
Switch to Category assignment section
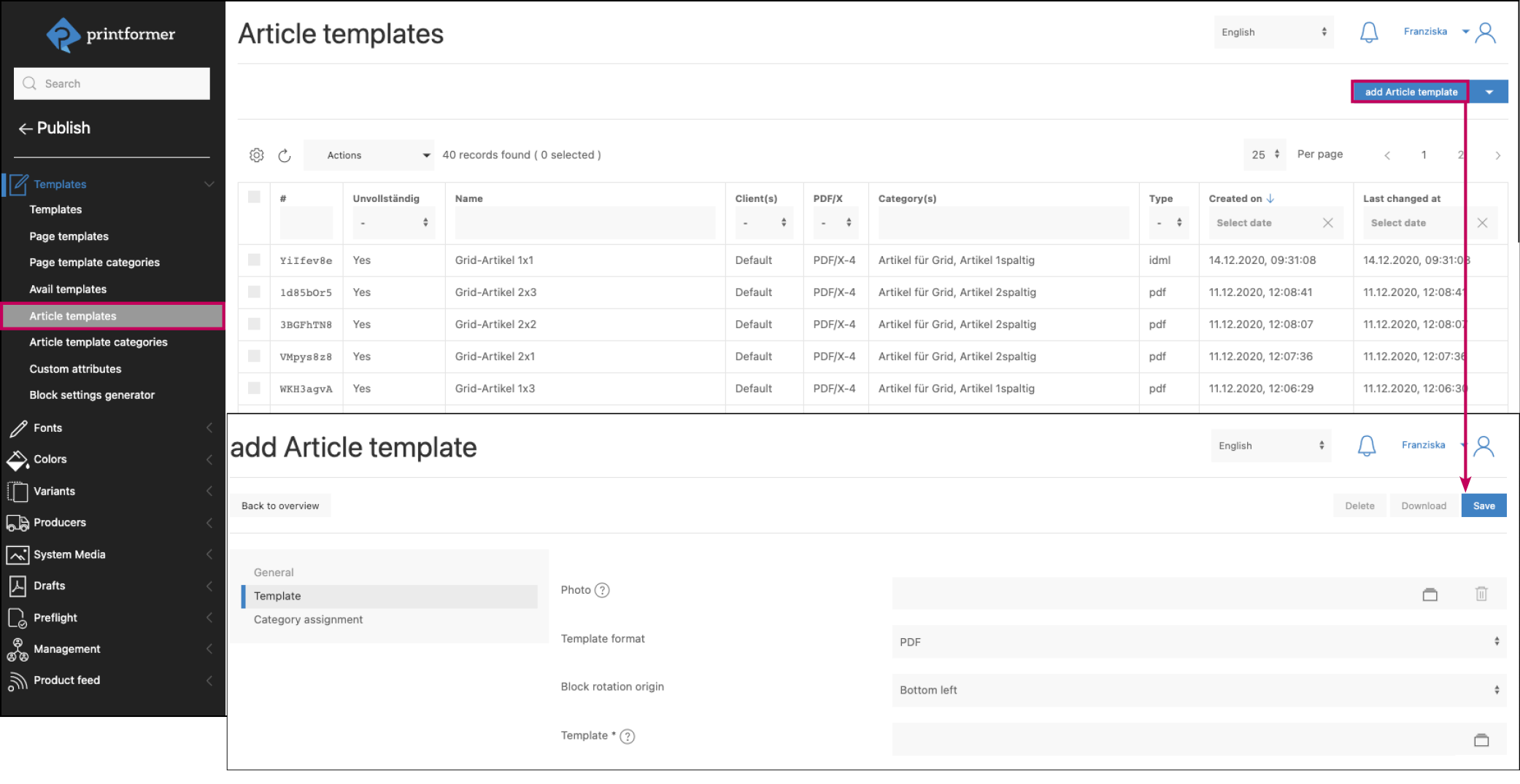(x=308, y=619)
